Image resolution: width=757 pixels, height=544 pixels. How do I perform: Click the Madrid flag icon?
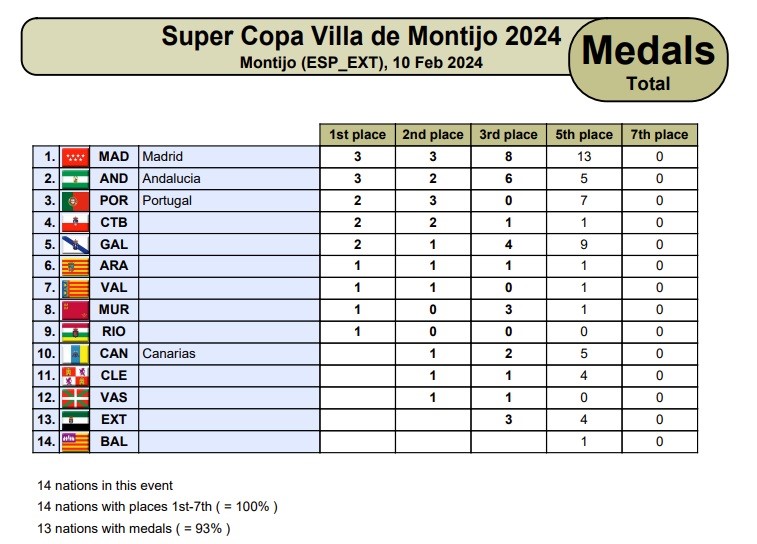[76, 157]
